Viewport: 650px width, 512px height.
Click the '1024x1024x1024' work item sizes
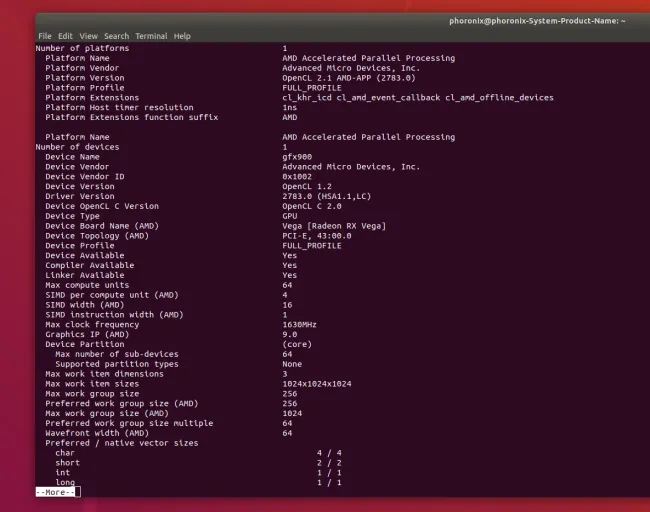pos(316,384)
